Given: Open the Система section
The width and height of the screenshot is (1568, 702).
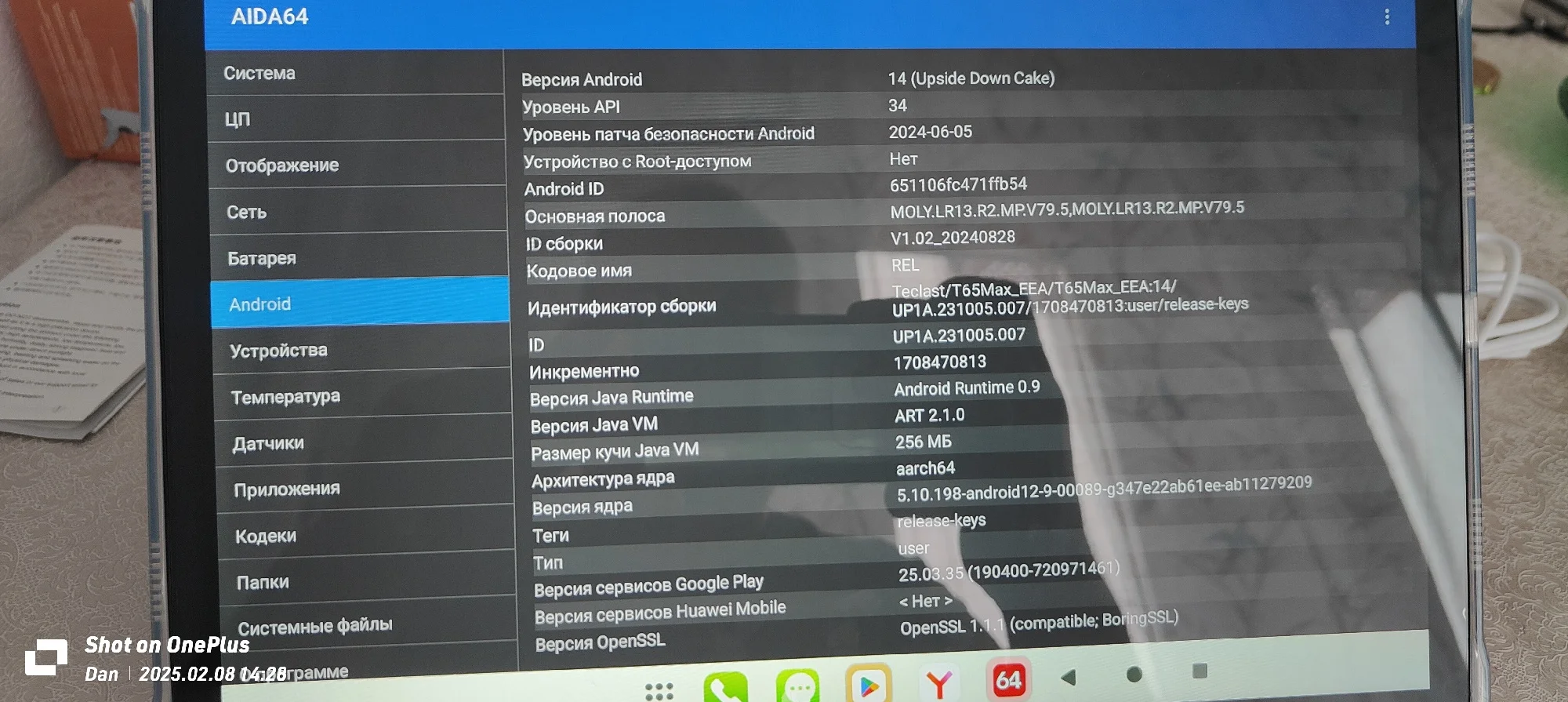Looking at the screenshot, I should click(x=355, y=73).
